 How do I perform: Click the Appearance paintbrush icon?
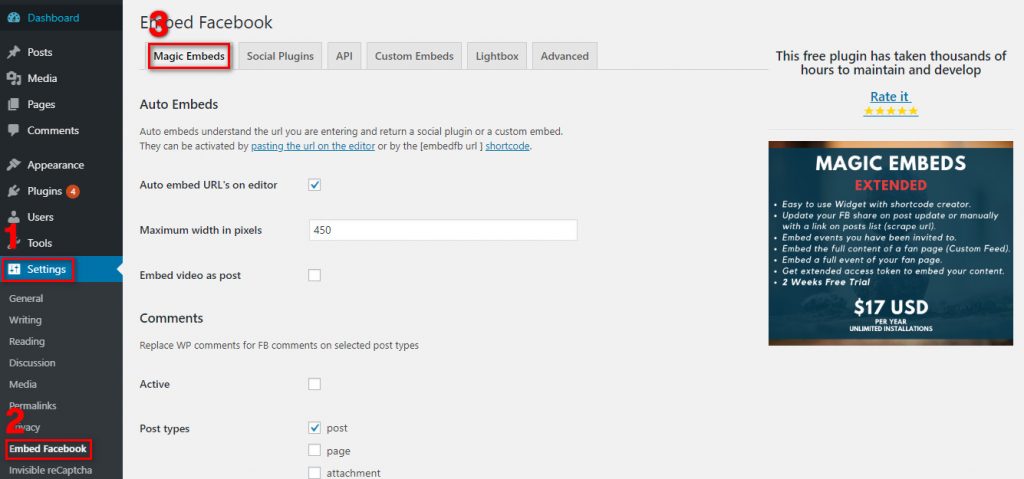pos(14,165)
